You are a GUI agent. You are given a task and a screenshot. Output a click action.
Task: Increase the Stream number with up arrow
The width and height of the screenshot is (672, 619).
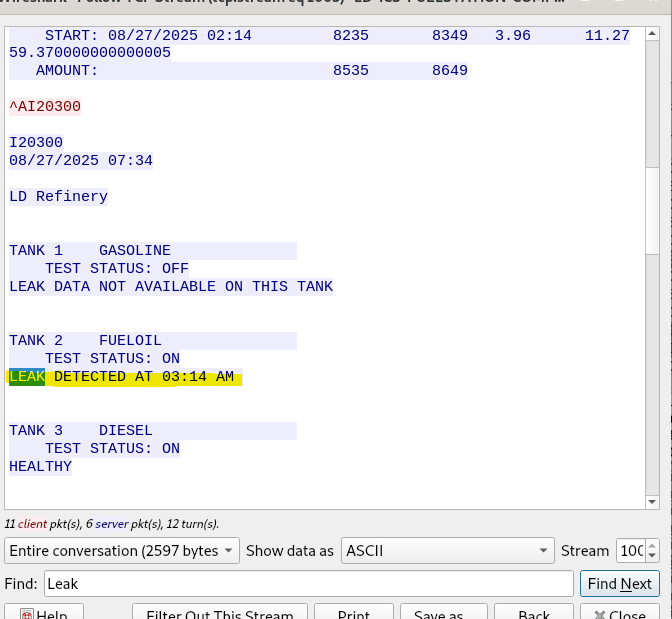[x=652, y=545]
